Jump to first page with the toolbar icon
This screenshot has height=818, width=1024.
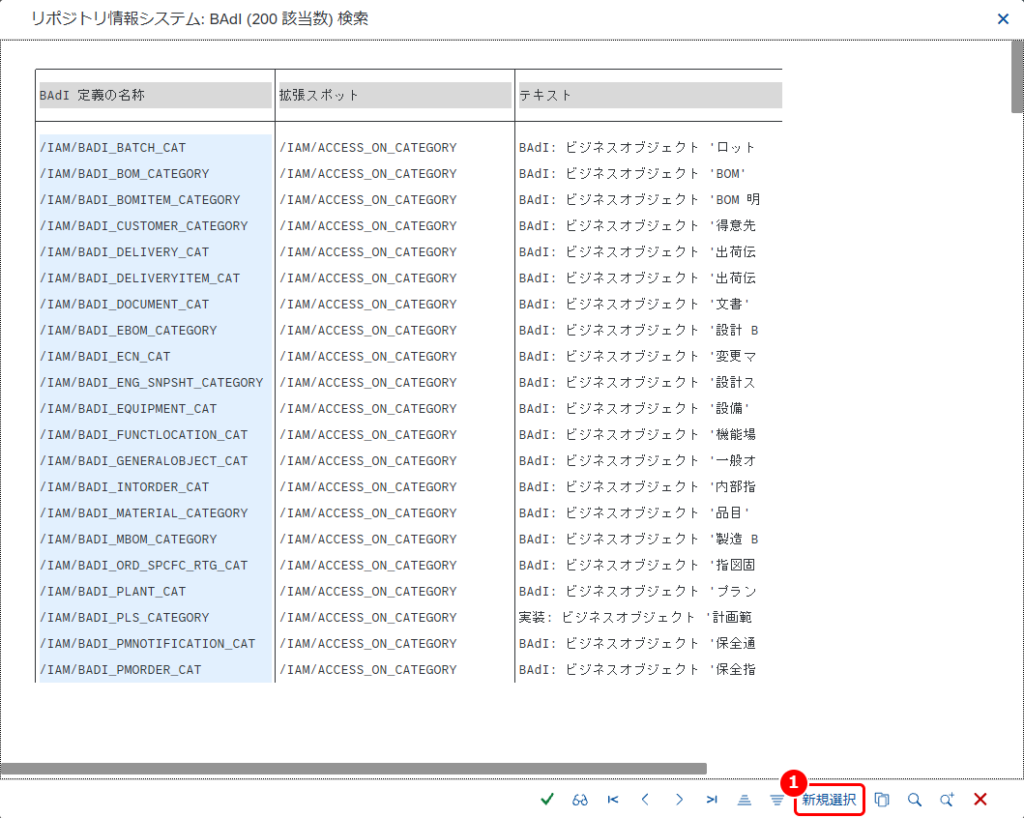[613, 799]
